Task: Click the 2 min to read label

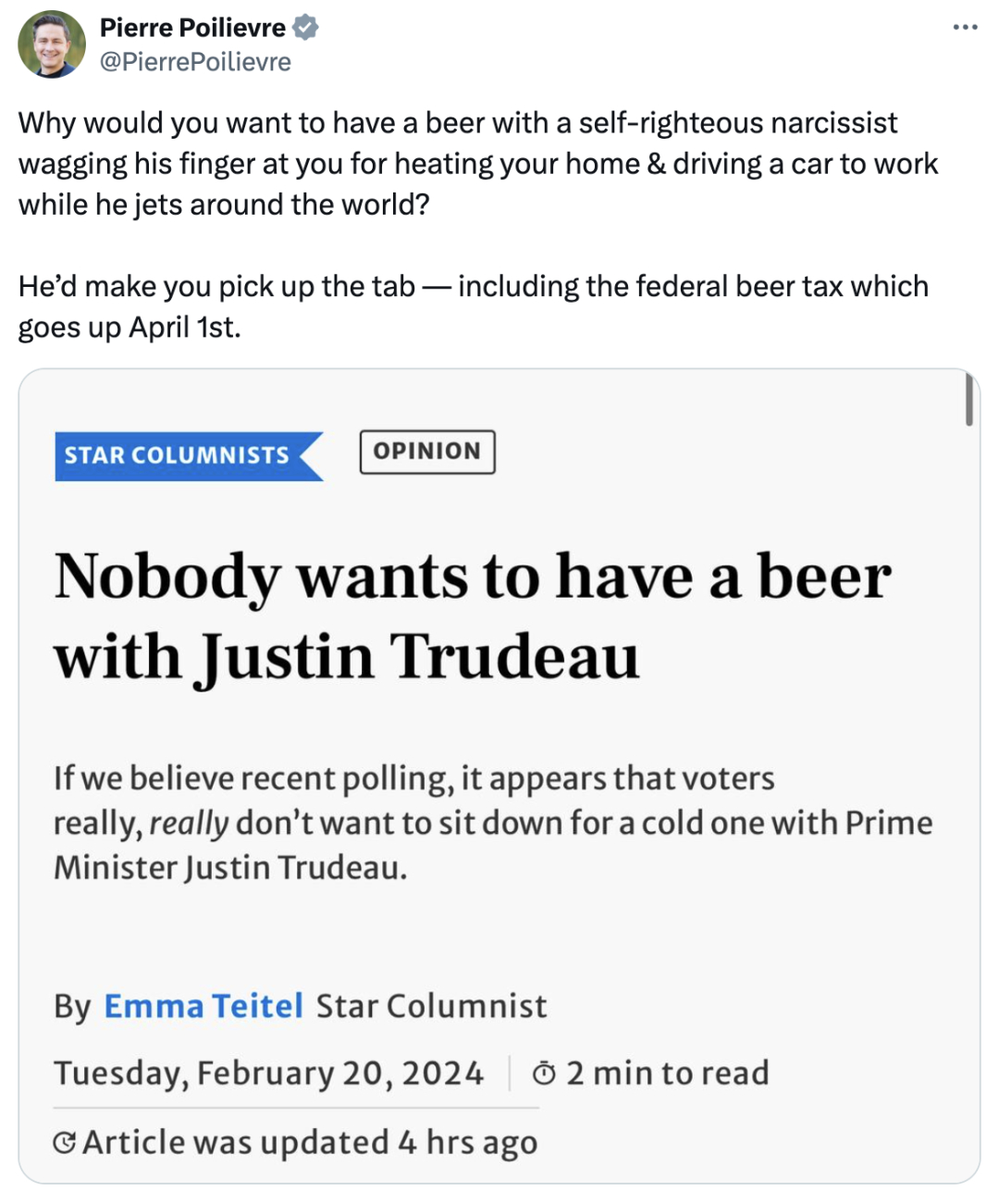Action: pyautogui.click(x=668, y=1074)
